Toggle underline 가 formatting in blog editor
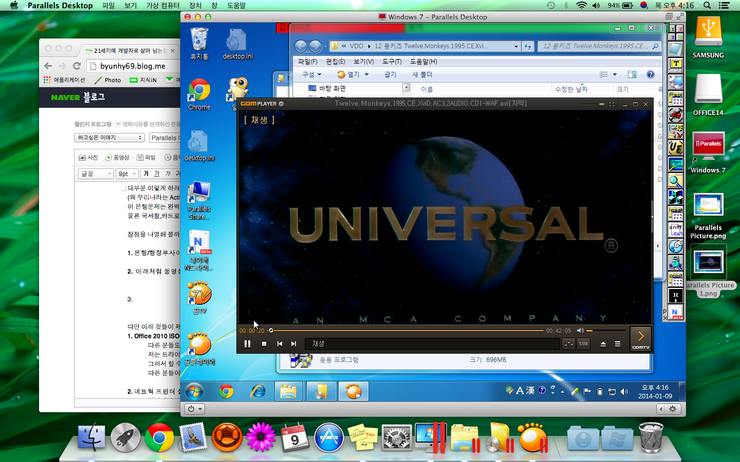 (157, 174)
